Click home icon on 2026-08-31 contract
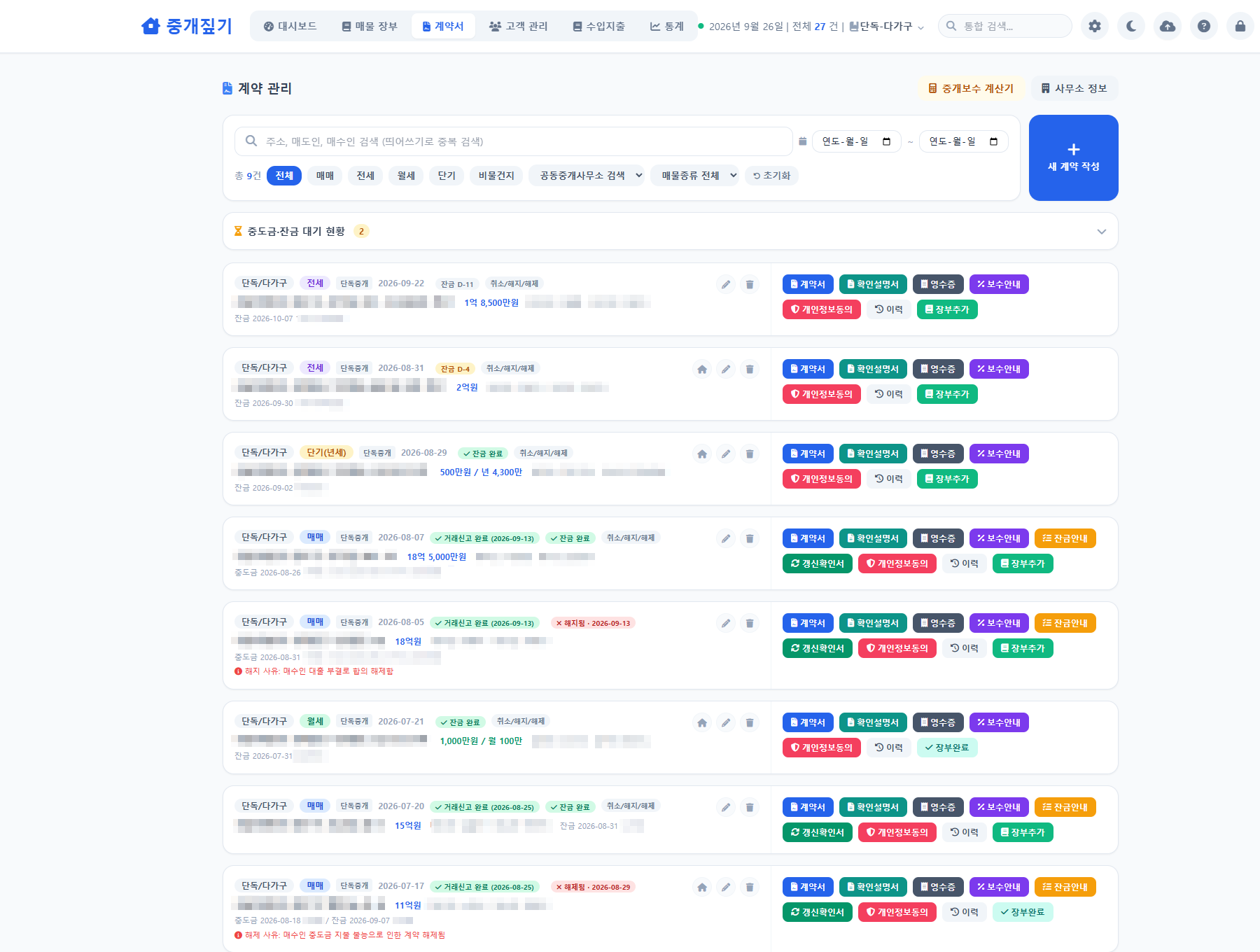 (x=702, y=369)
